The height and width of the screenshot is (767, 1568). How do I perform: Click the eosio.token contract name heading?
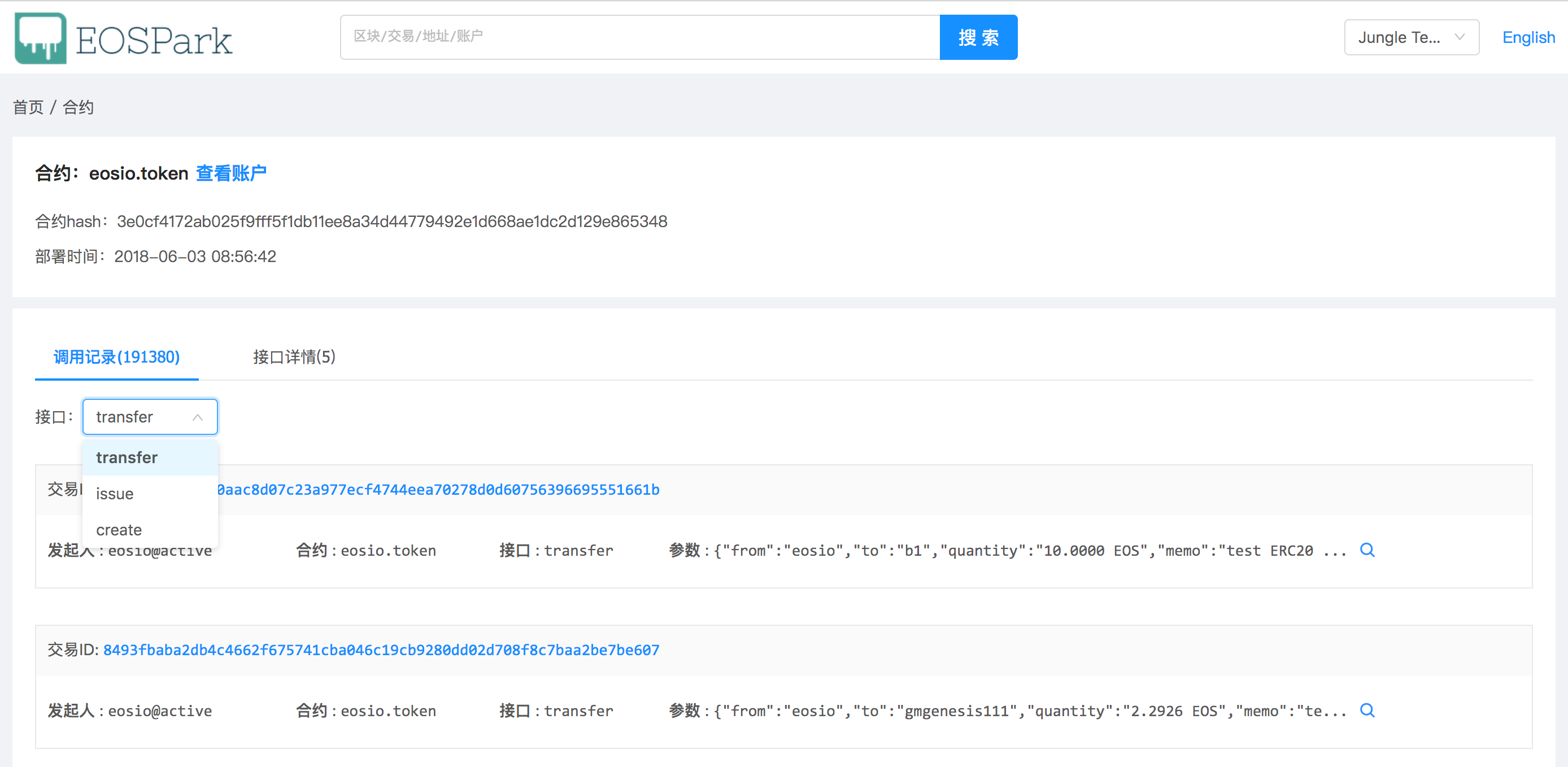coord(138,173)
